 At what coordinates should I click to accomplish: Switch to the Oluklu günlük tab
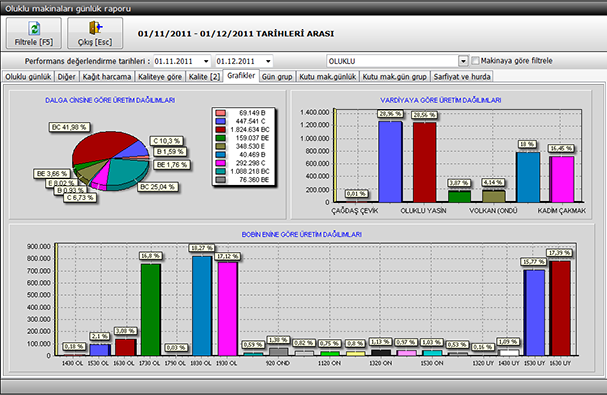[28, 77]
